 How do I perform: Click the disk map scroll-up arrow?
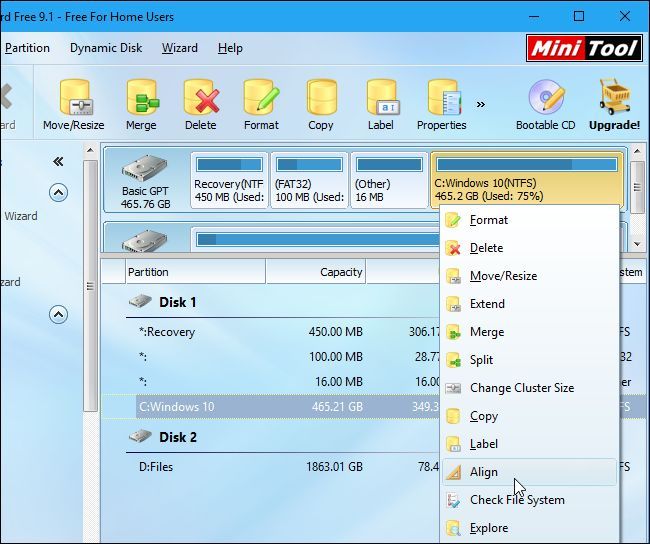[x=637, y=151]
